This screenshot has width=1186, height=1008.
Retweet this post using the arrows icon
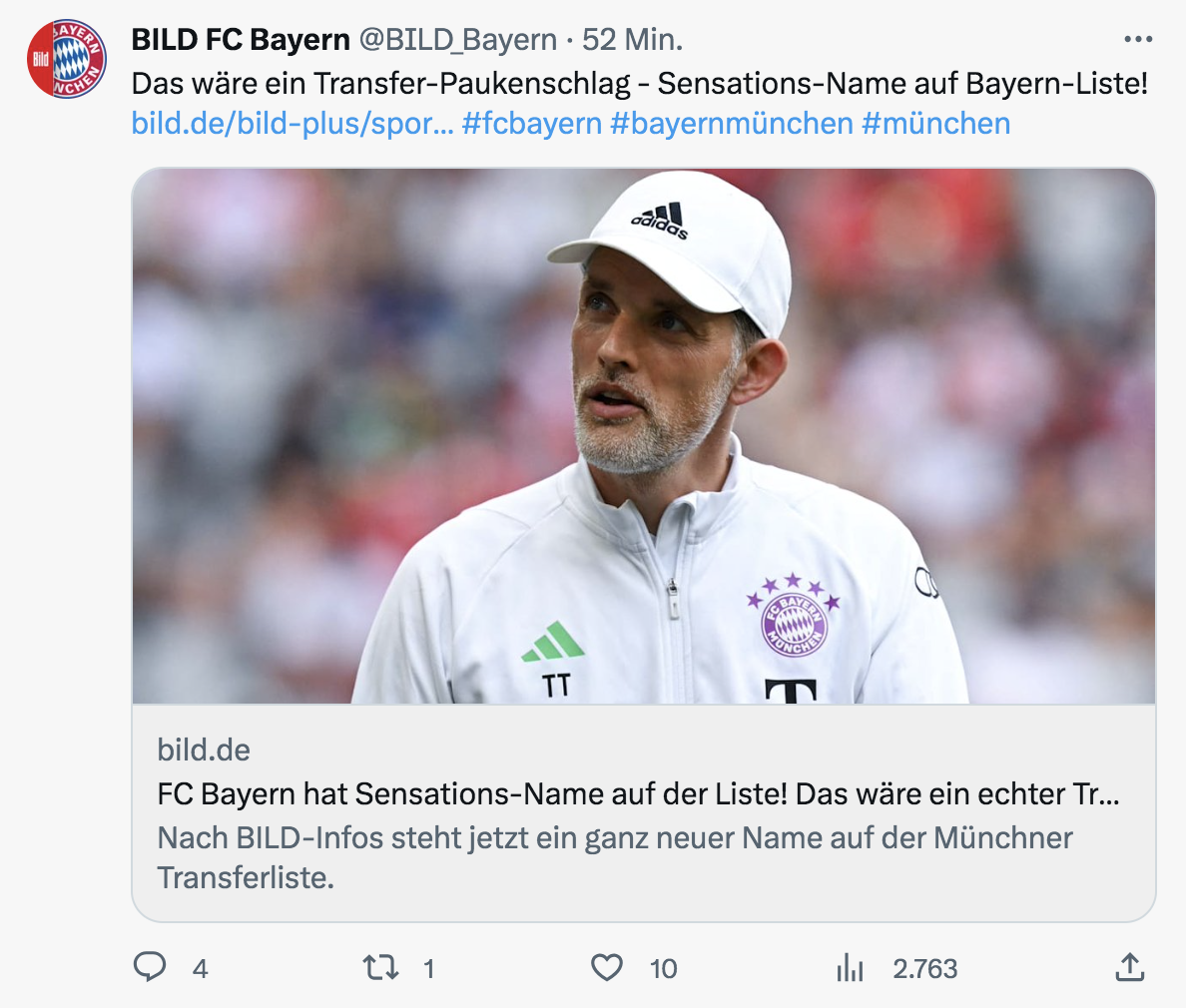379,967
